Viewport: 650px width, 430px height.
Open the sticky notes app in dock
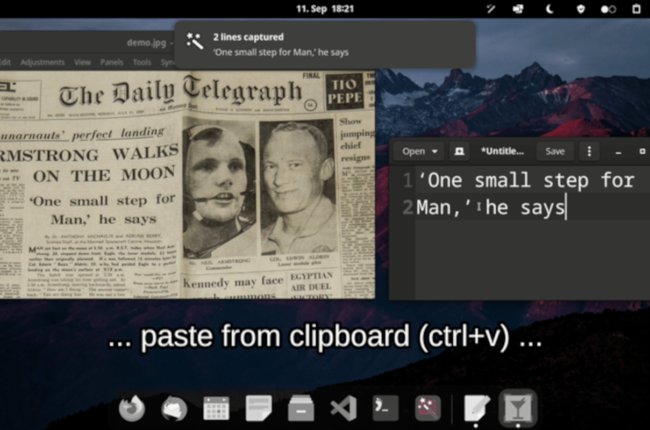(x=259, y=408)
